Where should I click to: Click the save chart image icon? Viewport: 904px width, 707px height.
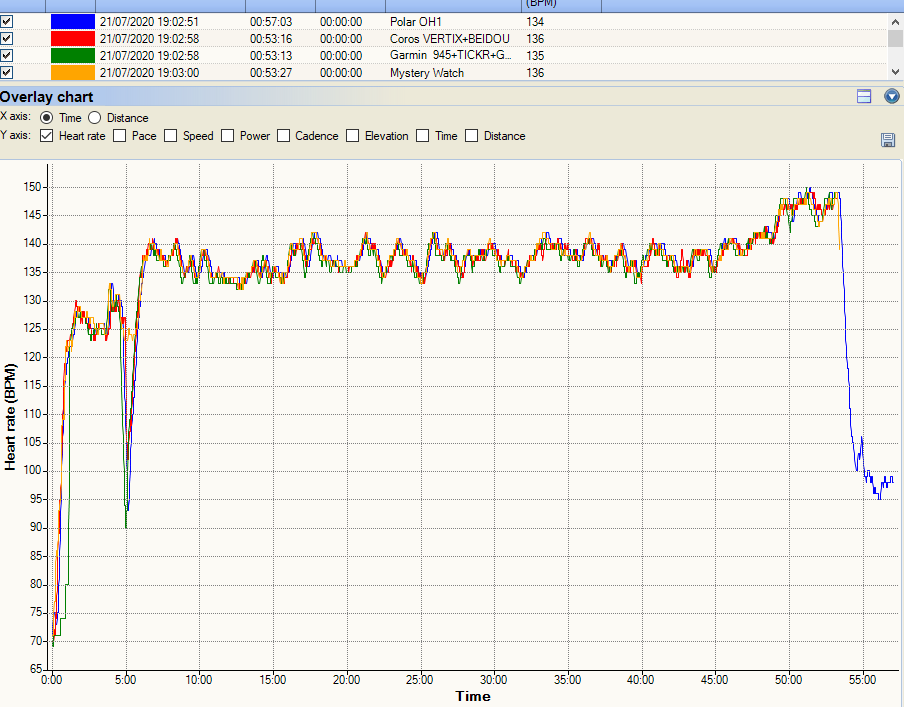click(888, 140)
